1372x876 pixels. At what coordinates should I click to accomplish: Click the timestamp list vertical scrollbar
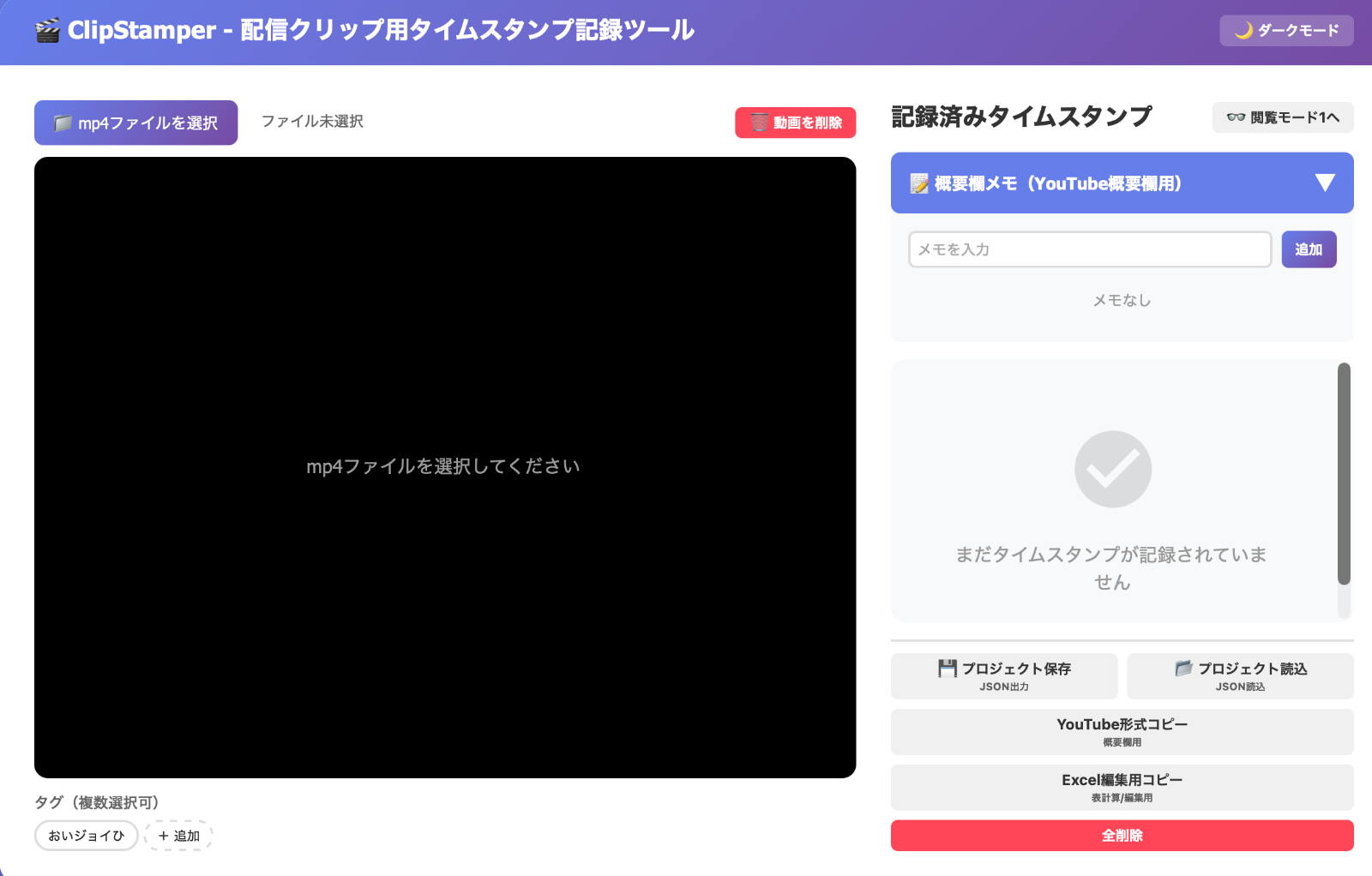tap(1344, 473)
